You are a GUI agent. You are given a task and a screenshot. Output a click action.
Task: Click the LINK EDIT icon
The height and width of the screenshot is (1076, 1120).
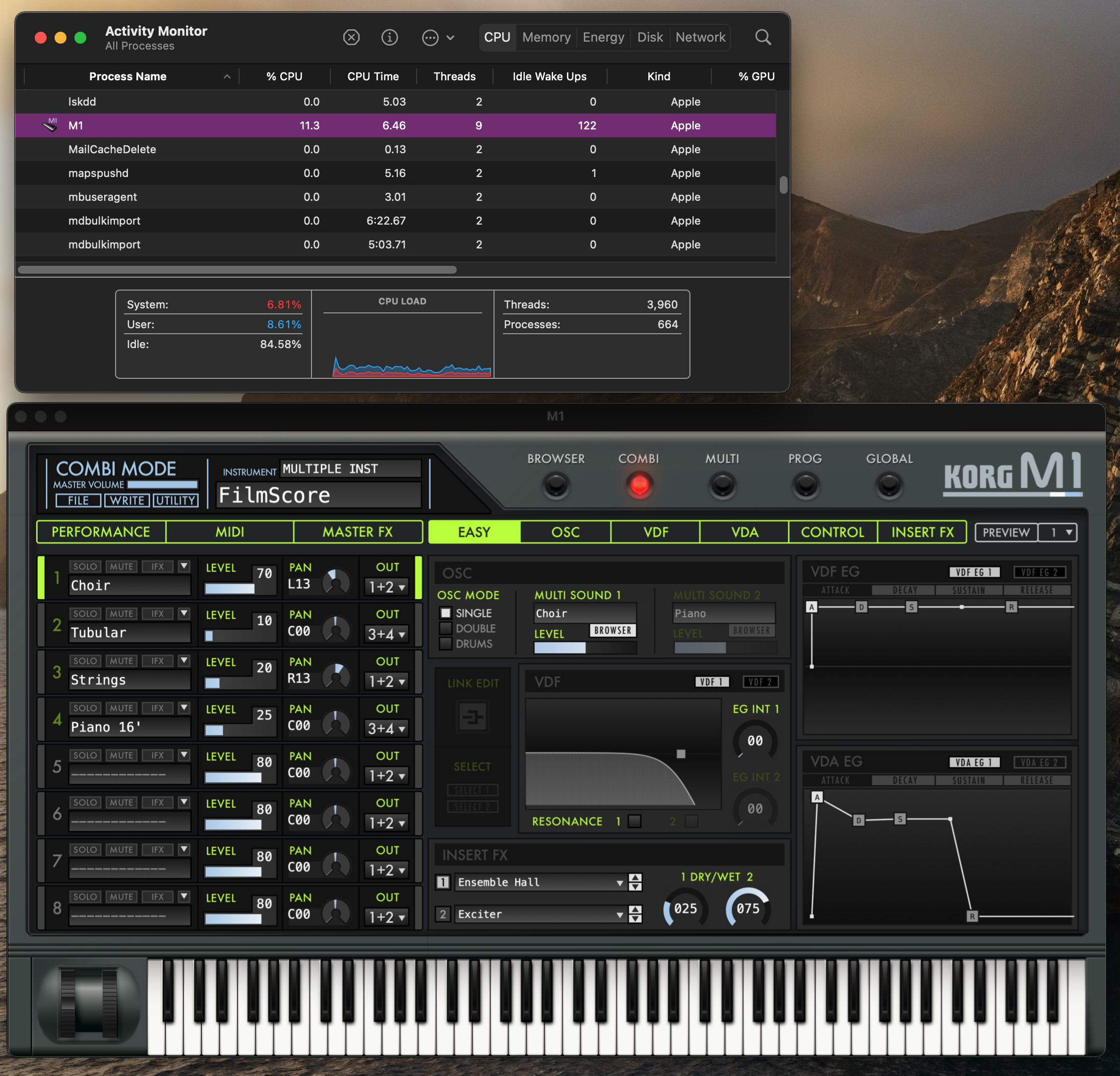(473, 717)
